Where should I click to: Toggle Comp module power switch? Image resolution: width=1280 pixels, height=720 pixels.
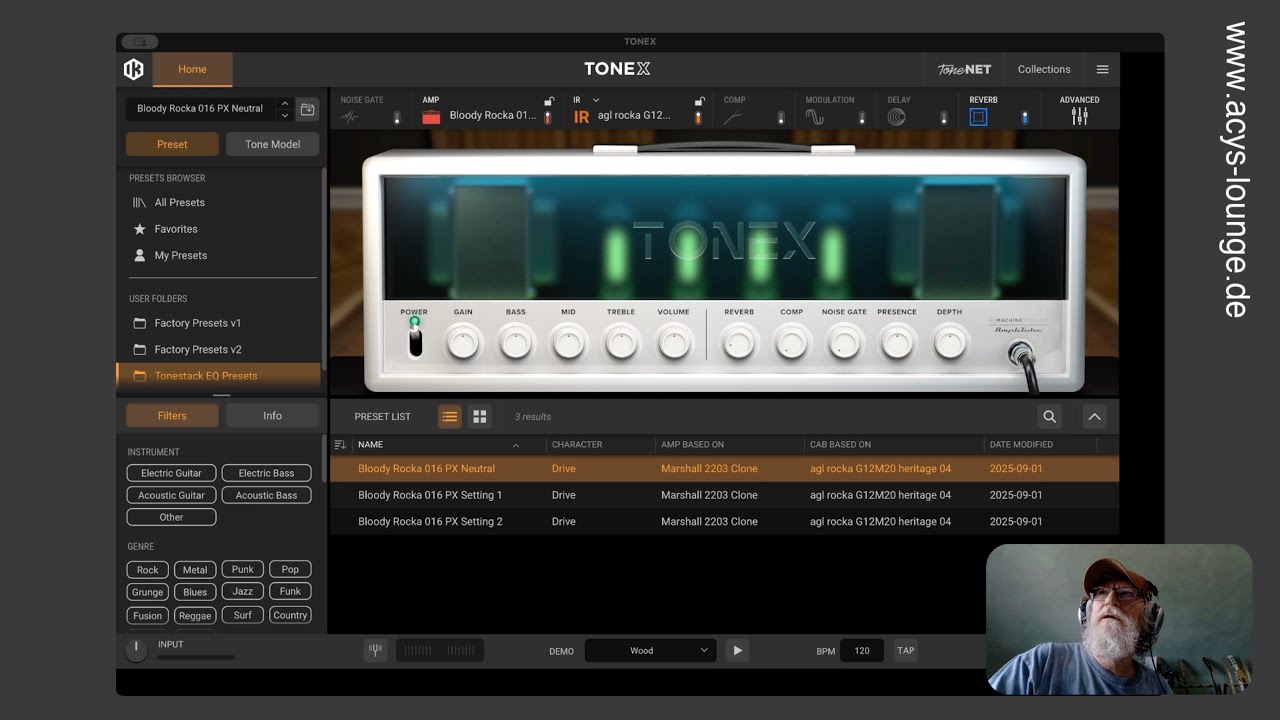click(x=781, y=118)
